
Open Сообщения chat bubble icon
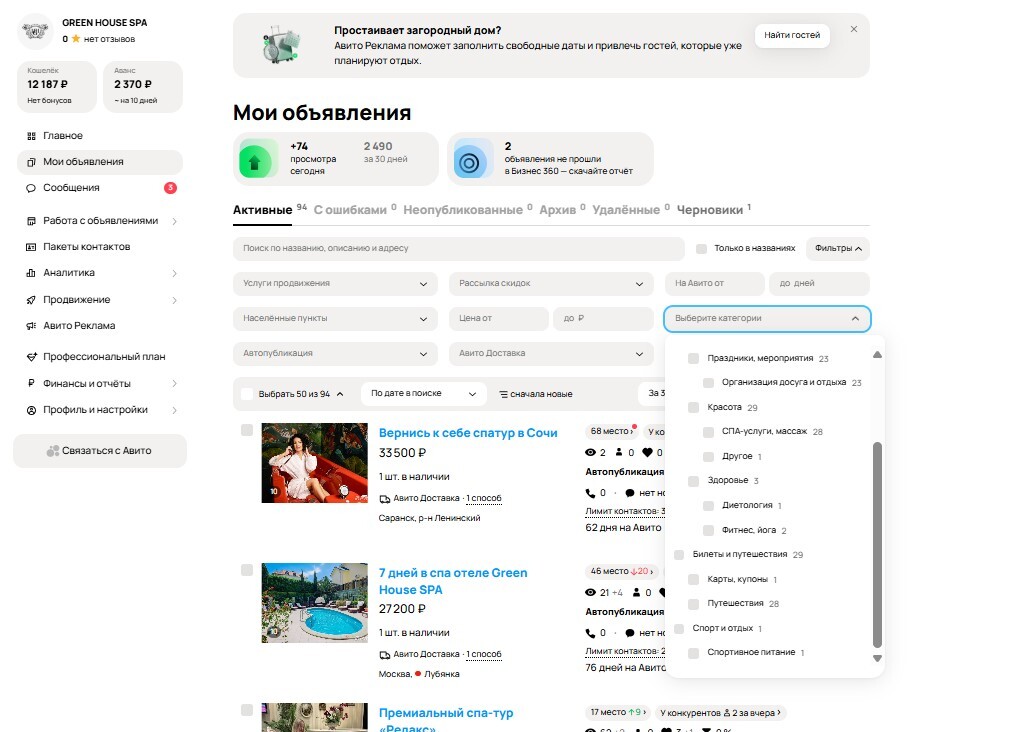click(31, 188)
